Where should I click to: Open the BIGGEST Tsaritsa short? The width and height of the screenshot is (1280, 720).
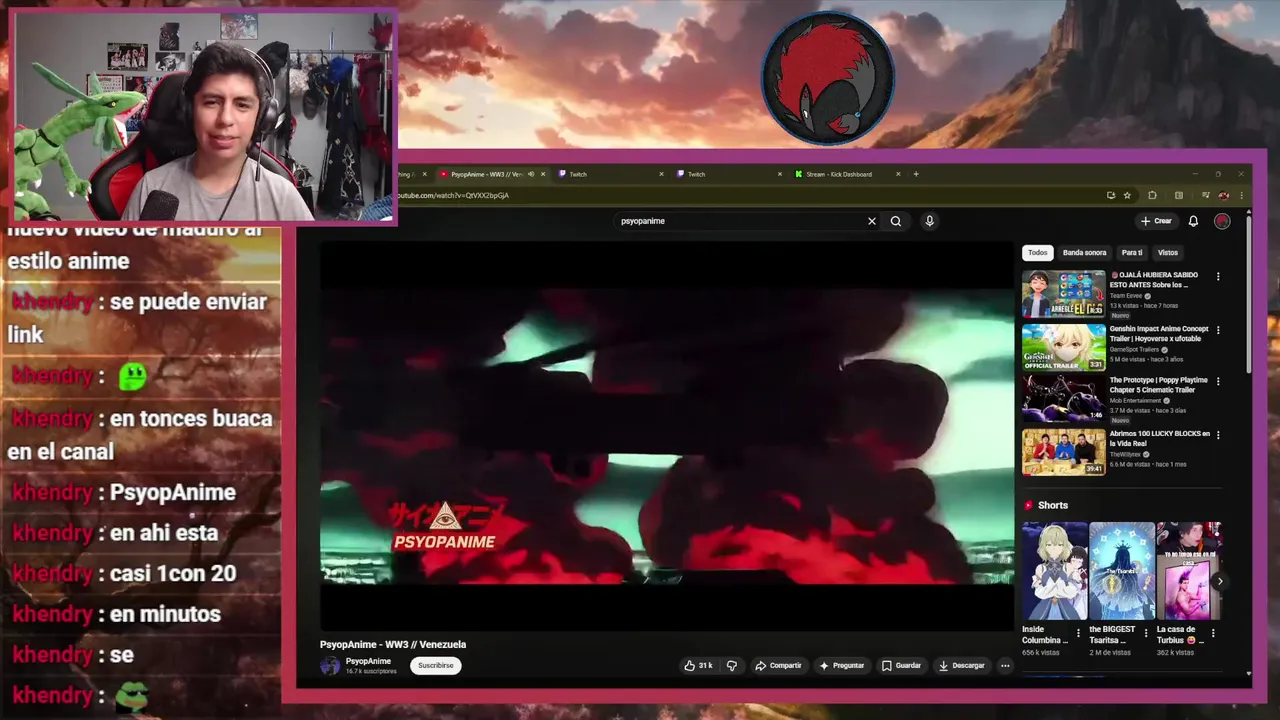[x=1121, y=571]
